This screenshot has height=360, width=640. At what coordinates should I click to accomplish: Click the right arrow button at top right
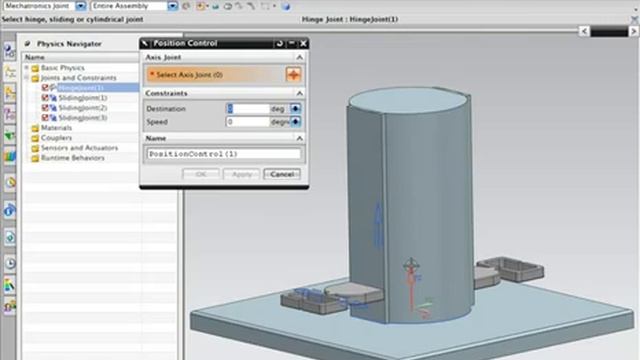point(634,31)
